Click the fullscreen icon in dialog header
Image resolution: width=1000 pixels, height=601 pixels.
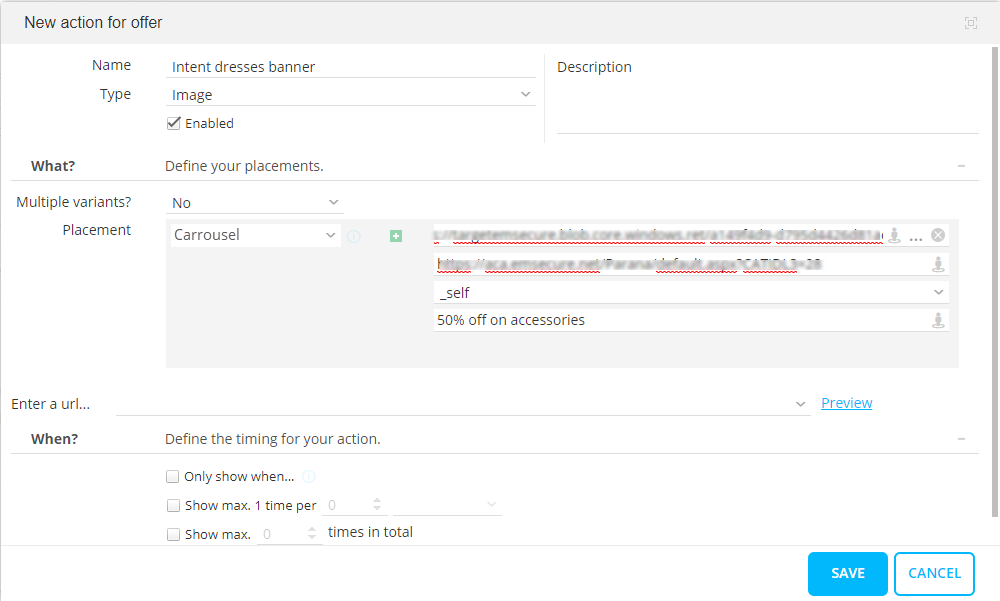pyautogui.click(x=970, y=23)
